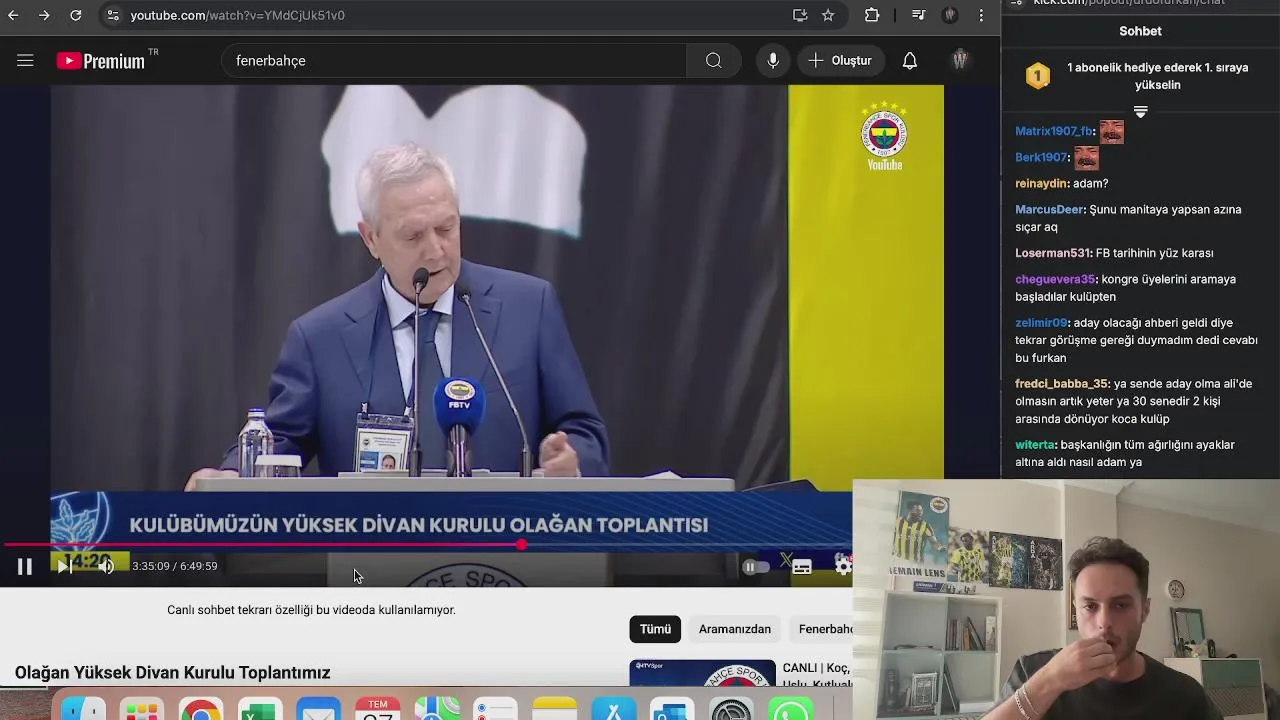
Task: Open Chrome three-dot menu
Action: 981,15
